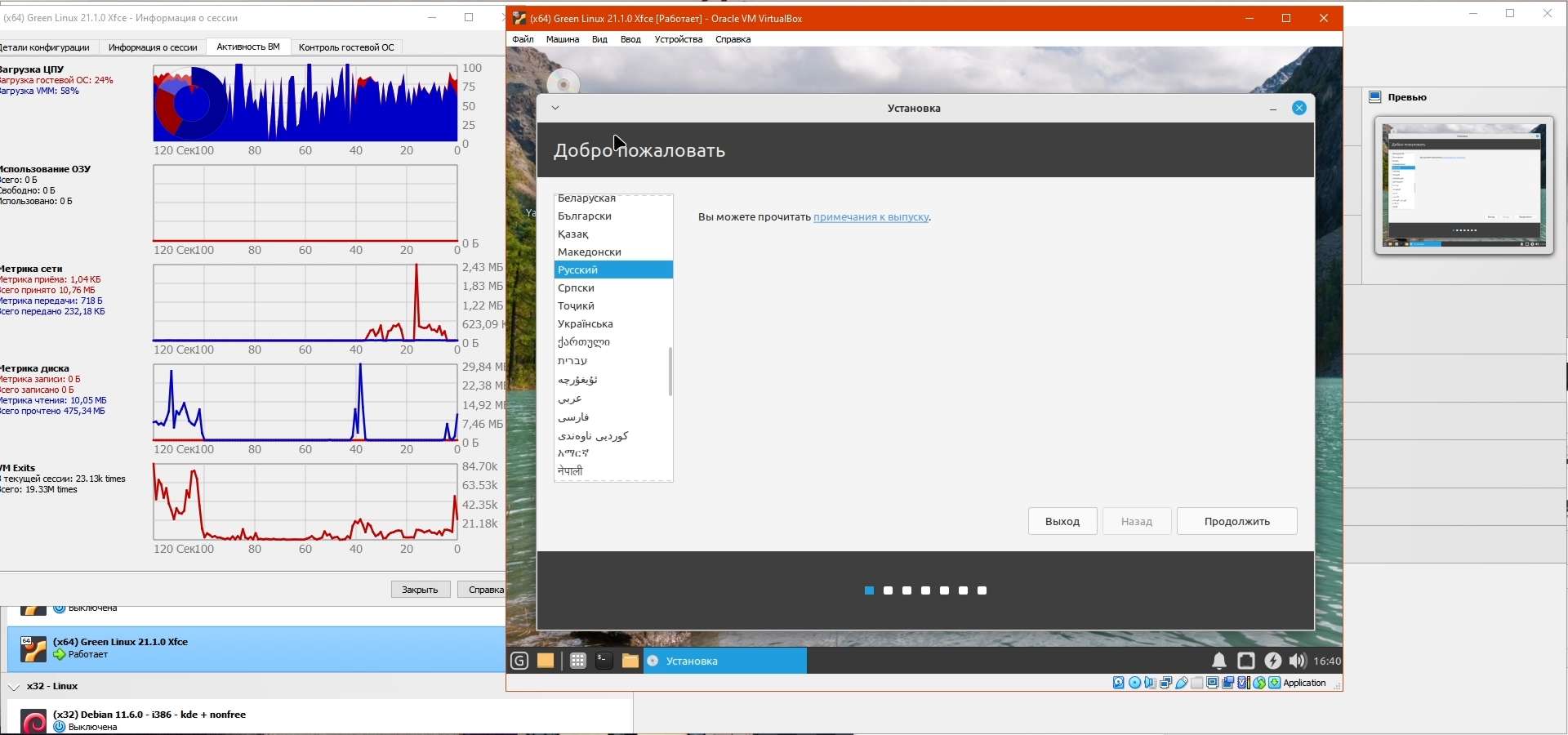
Task: Click the USB indicator in VirtualBox status bar
Action: tap(1182, 683)
